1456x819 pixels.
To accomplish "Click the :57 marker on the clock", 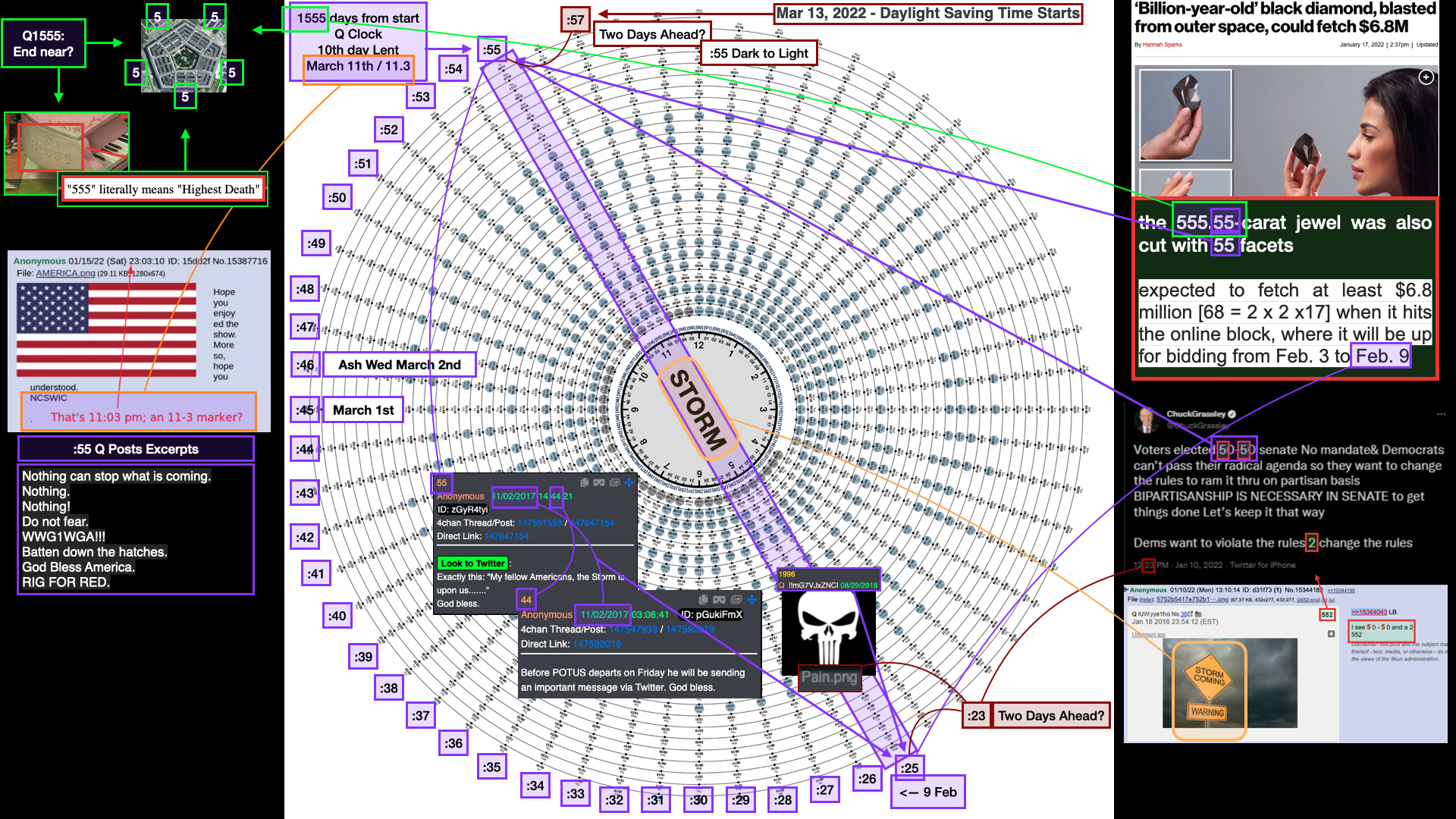I will tap(576, 20).
